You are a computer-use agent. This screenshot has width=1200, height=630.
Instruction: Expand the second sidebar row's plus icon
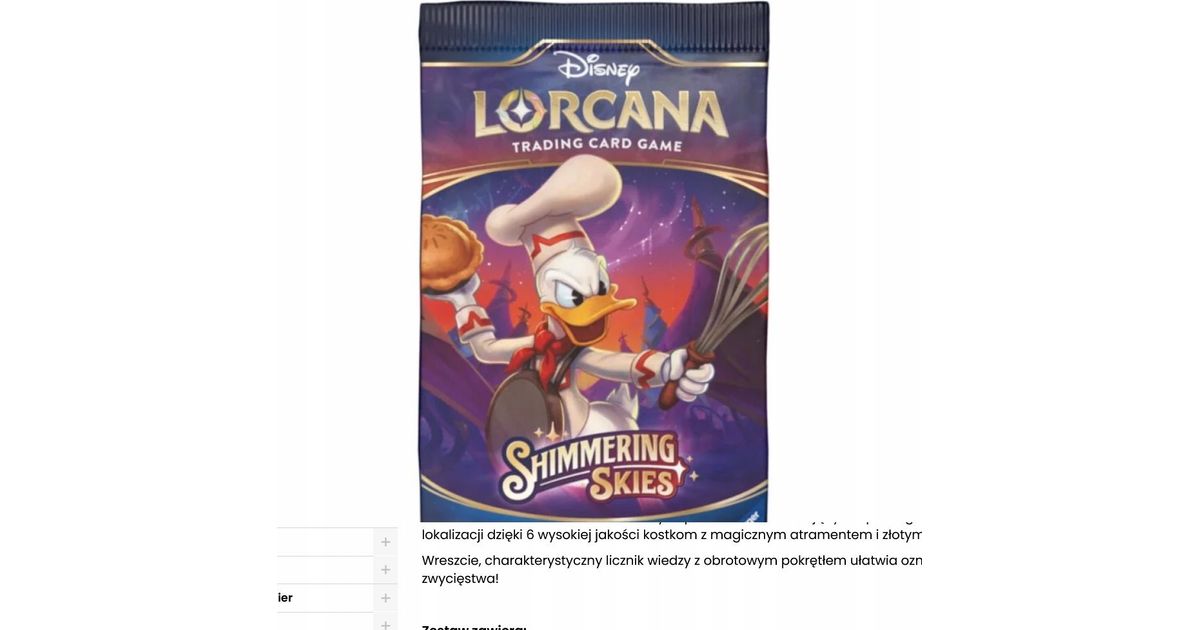coord(385,569)
